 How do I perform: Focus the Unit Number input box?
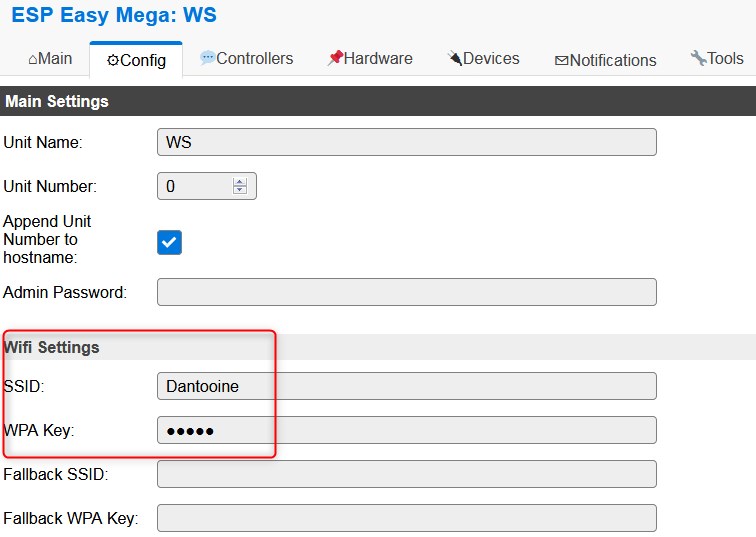[195, 186]
